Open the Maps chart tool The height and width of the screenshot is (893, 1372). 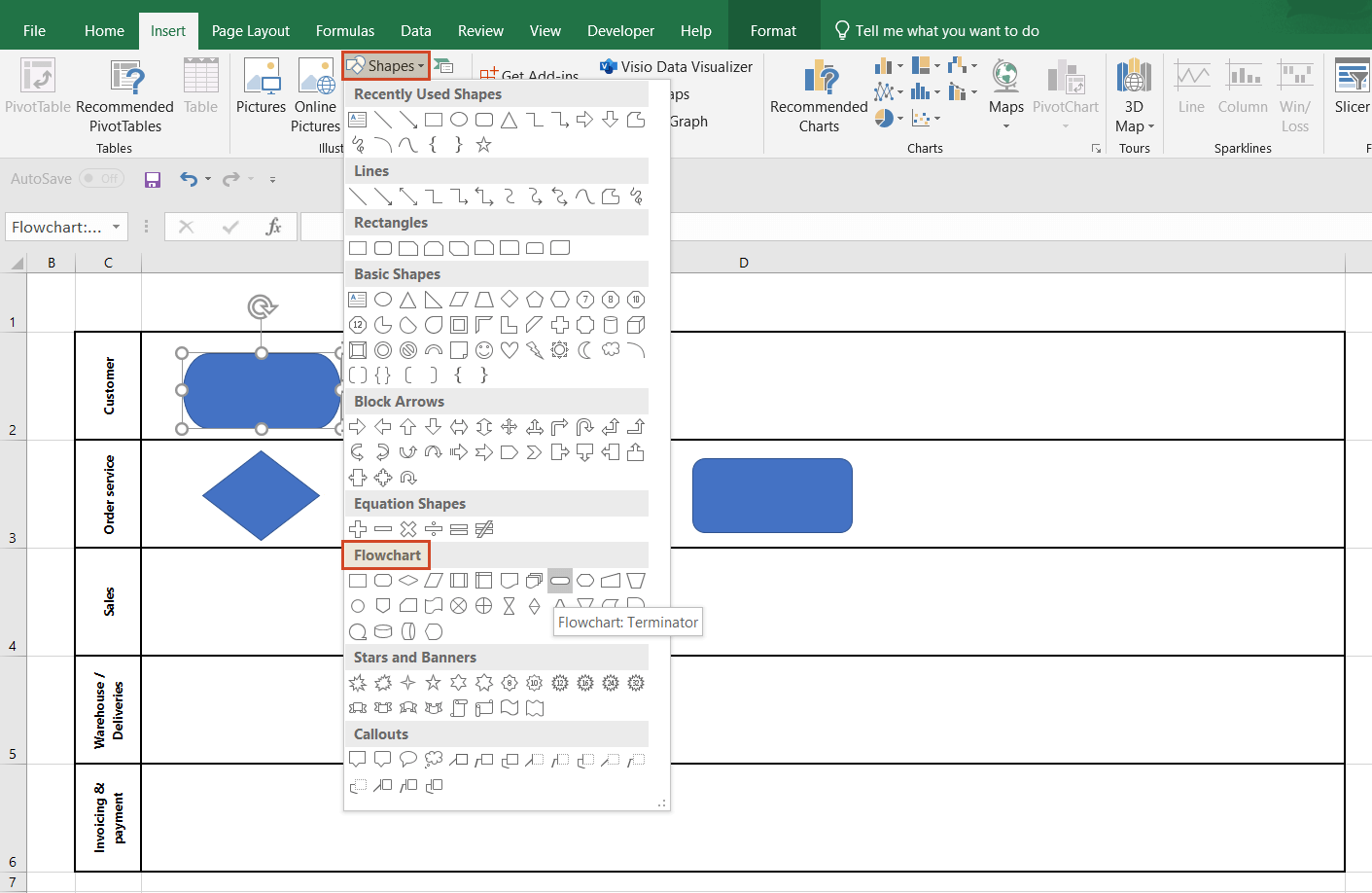point(1005,86)
